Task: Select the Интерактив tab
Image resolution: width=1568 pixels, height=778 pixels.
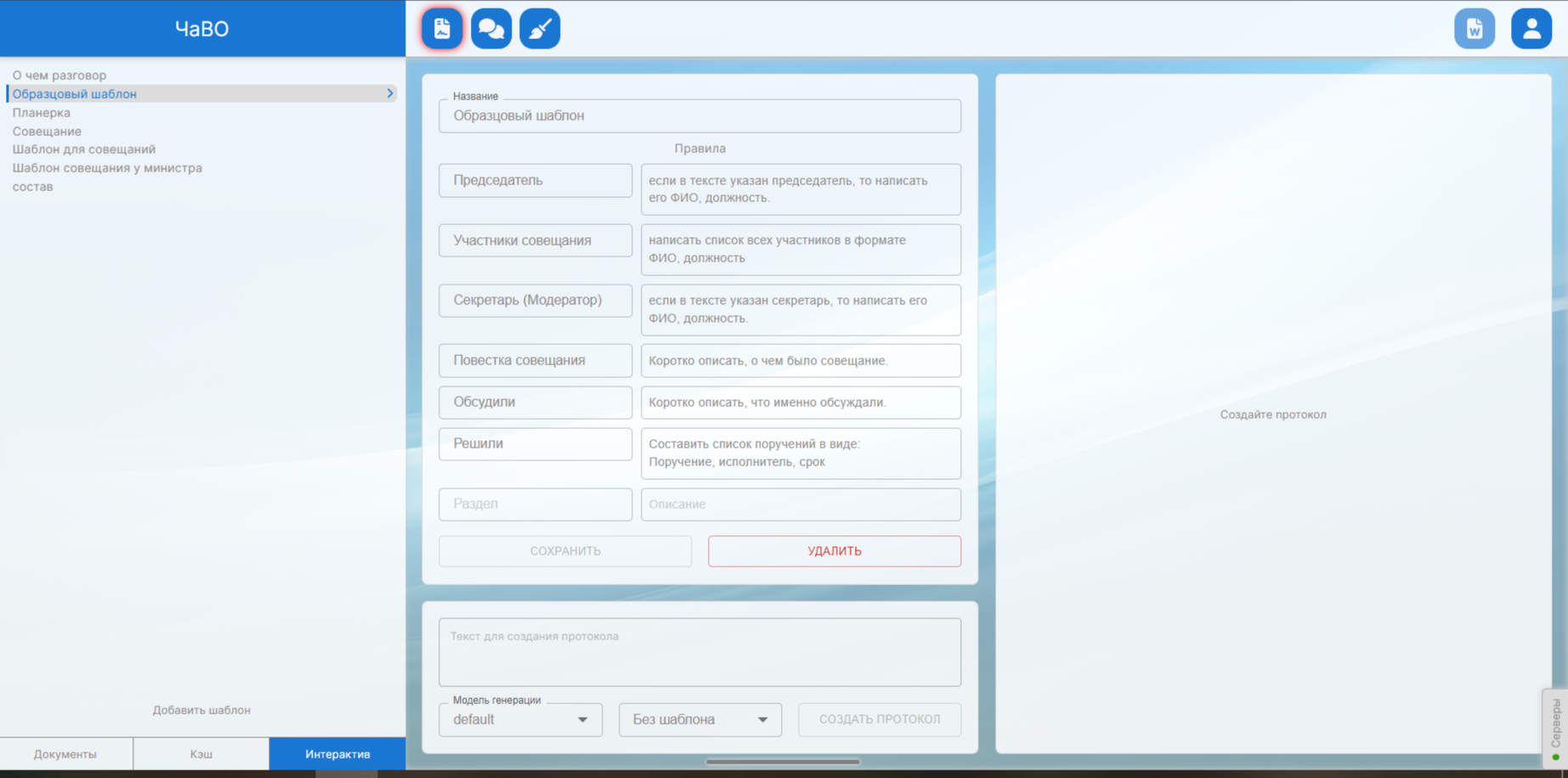Action: (337, 754)
